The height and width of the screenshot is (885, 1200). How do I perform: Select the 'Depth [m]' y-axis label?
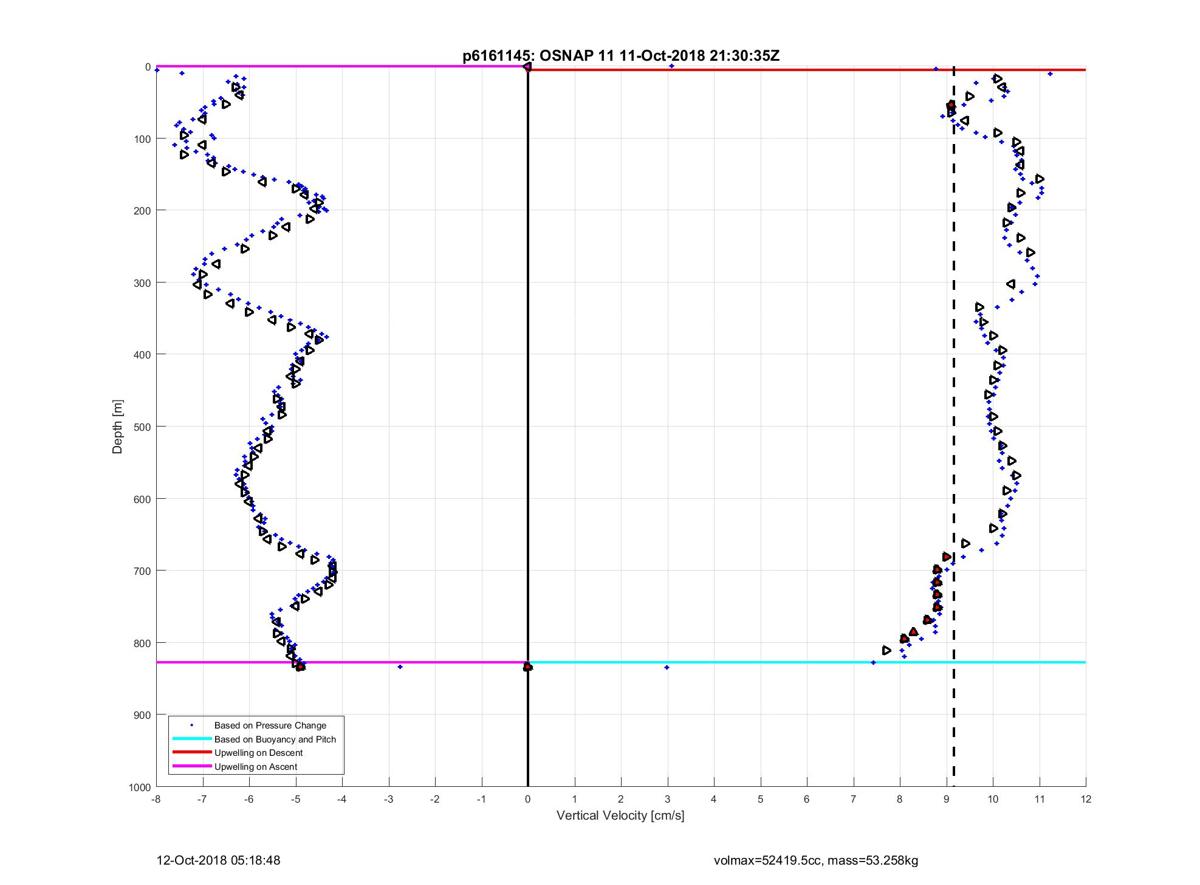coord(117,427)
